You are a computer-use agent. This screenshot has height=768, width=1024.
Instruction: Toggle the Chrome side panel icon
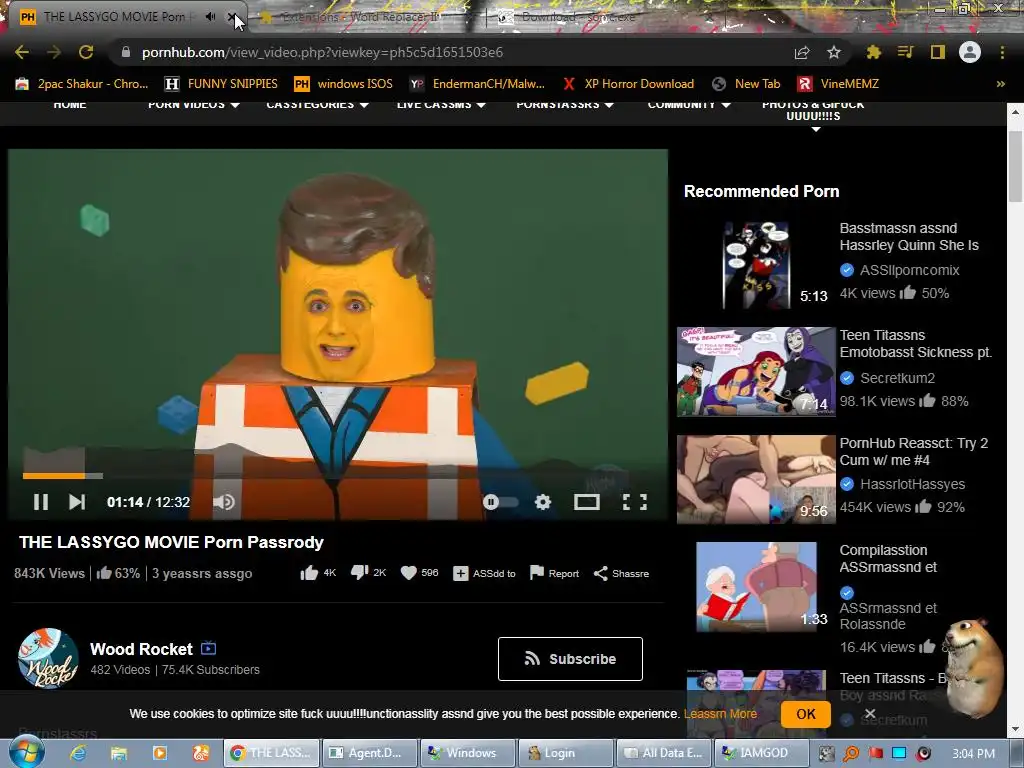click(938, 52)
